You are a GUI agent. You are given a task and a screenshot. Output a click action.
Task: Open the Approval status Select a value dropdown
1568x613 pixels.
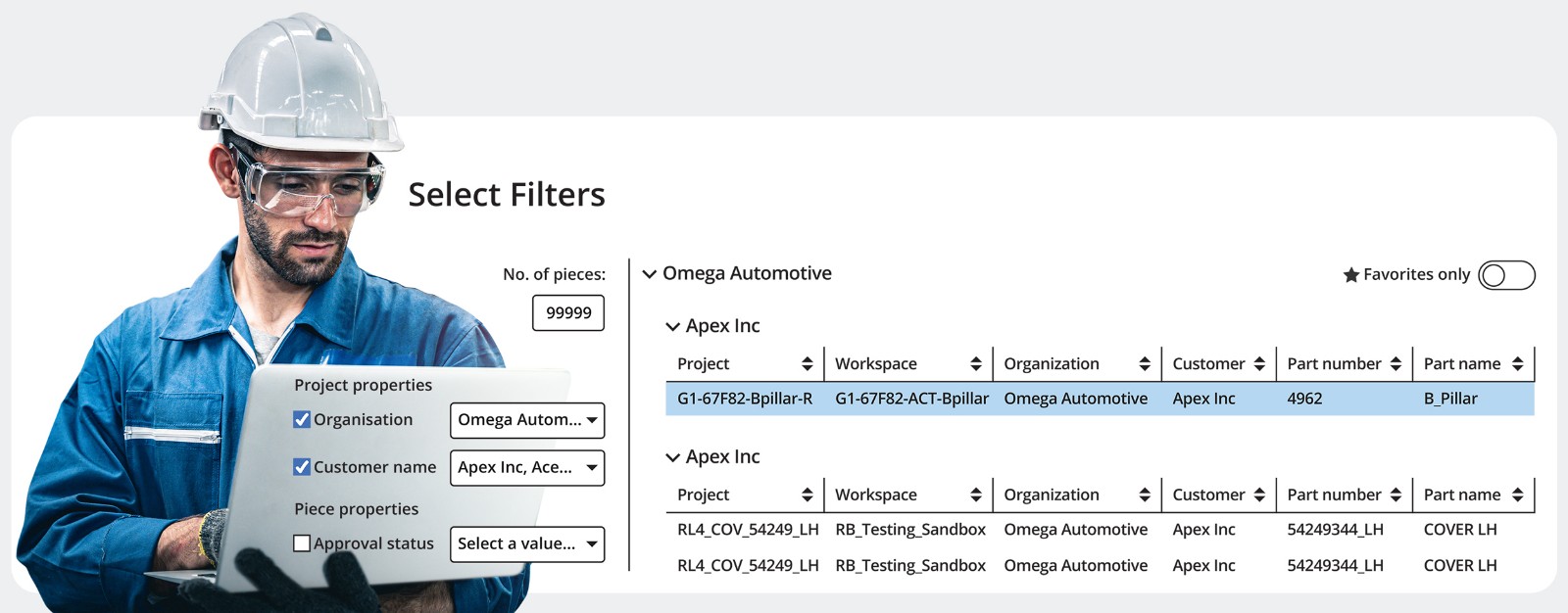click(x=527, y=544)
